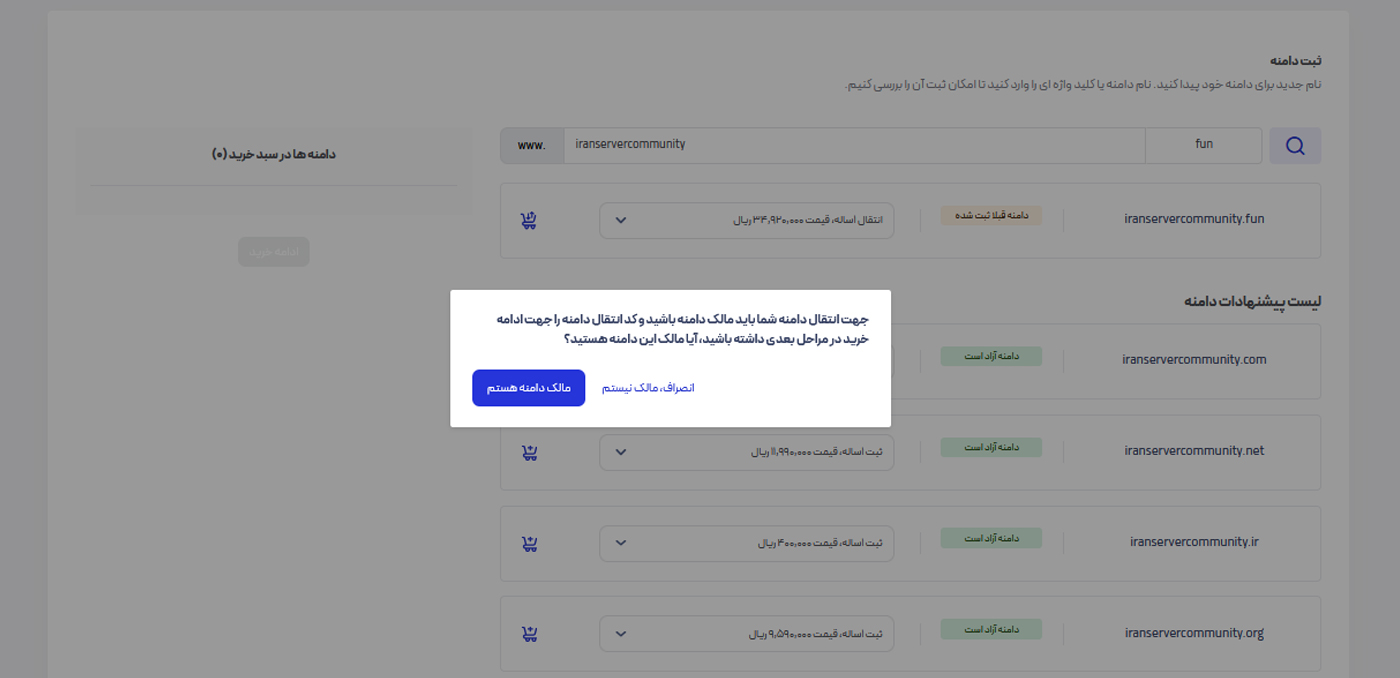
Task: Click "دامنه آزاد است" badge on .net row
Action: (990, 448)
